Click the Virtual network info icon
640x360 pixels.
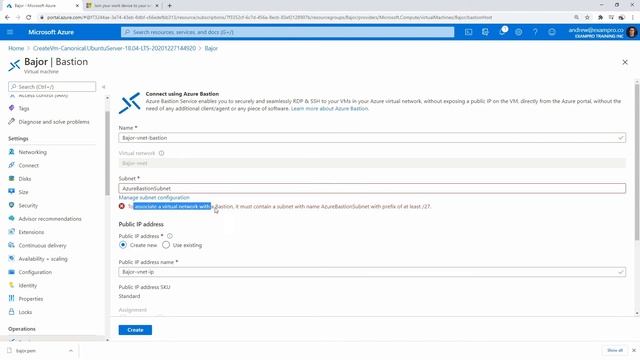click(161, 153)
